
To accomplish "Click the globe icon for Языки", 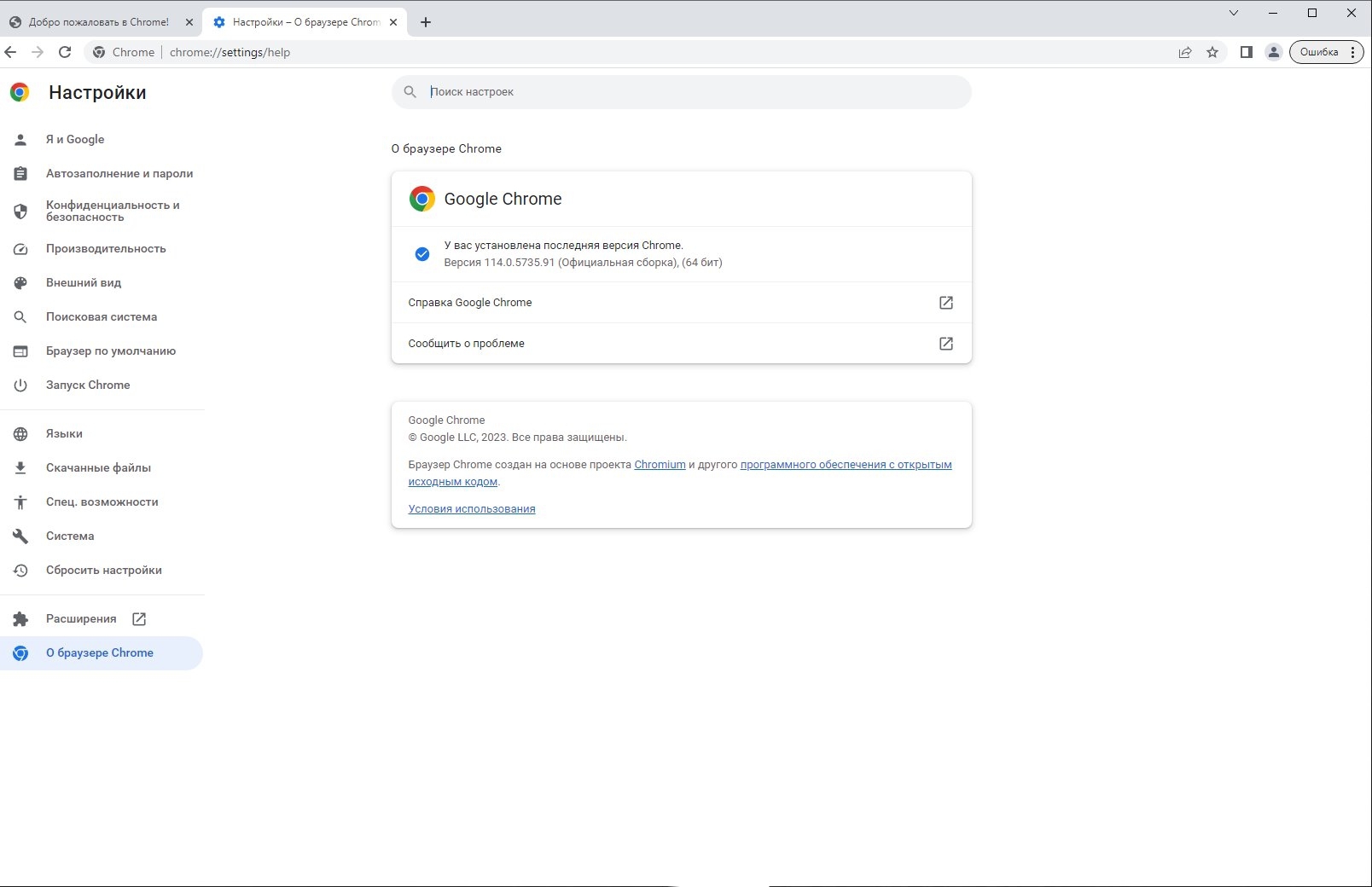I will [20, 434].
